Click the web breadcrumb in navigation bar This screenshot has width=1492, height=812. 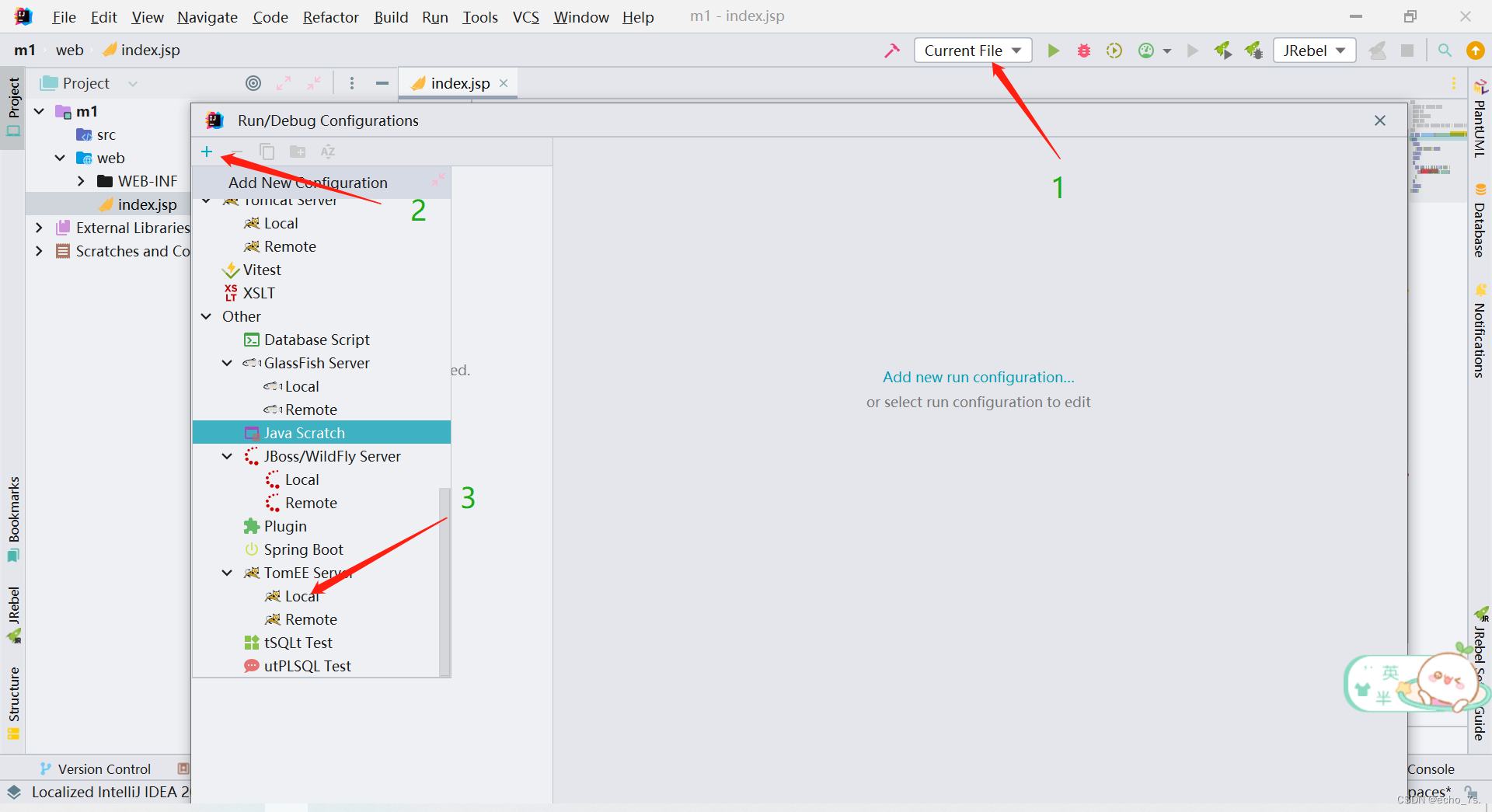click(x=69, y=50)
